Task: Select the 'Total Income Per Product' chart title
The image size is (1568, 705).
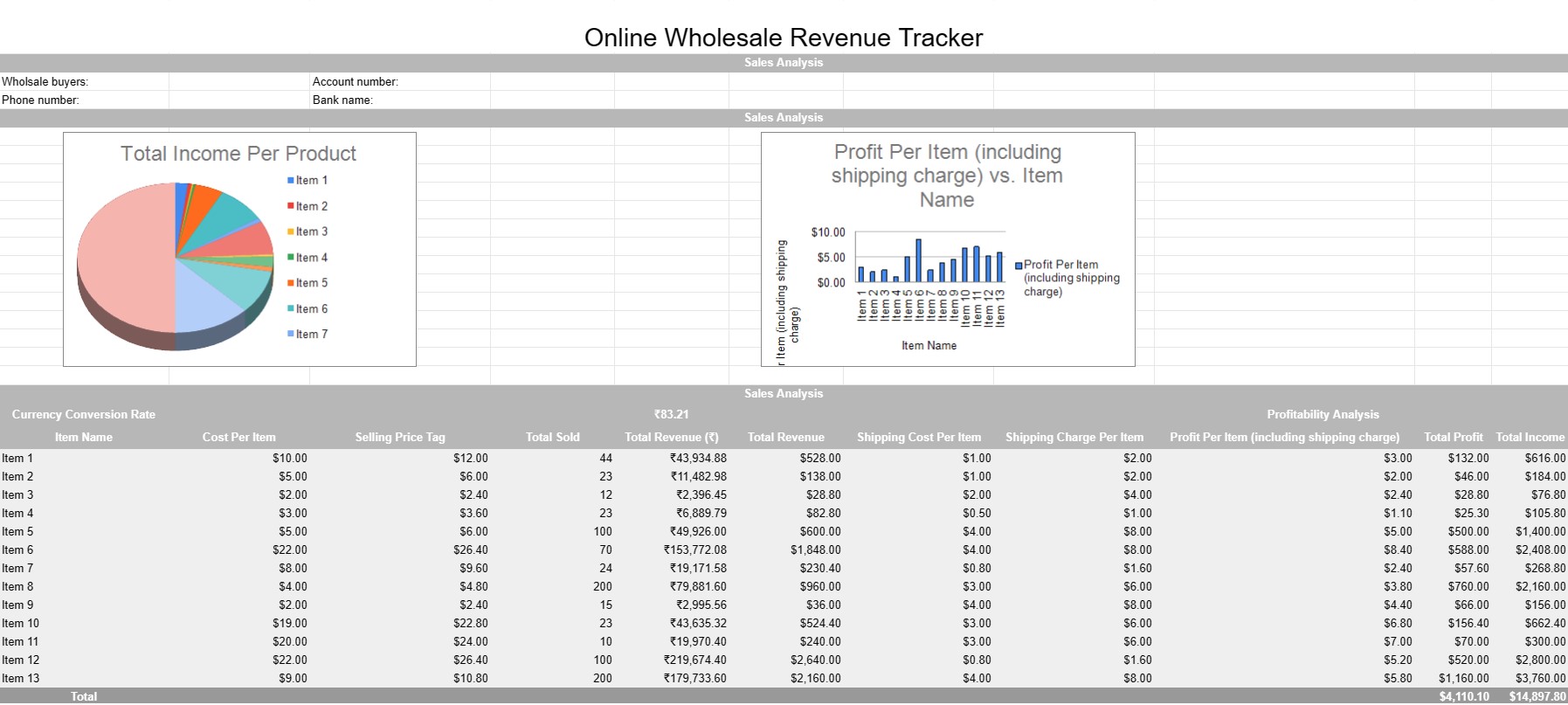Action: pos(238,154)
